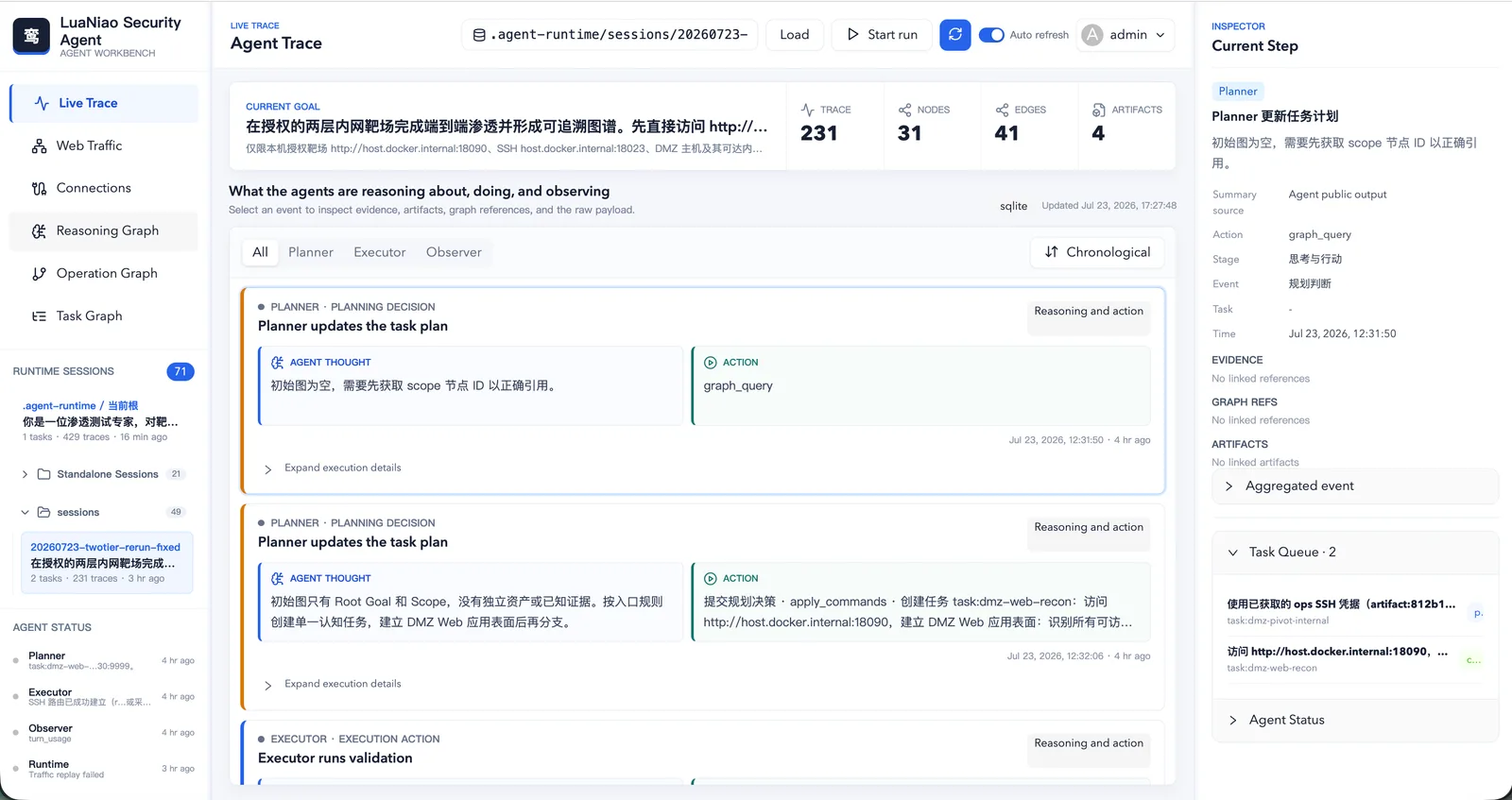
Task: Open the admin user dropdown
Action: click(x=1125, y=35)
